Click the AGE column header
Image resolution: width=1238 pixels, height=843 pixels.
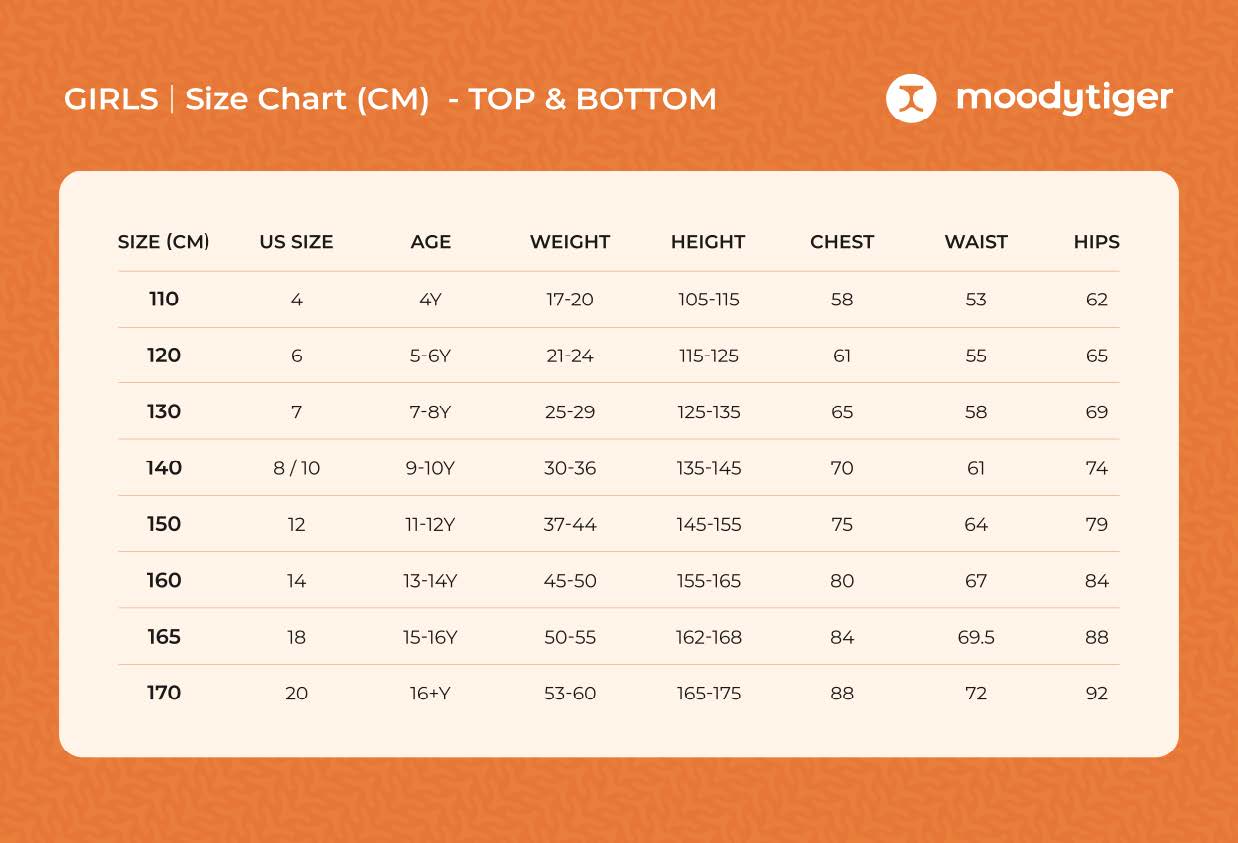[x=431, y=242]
